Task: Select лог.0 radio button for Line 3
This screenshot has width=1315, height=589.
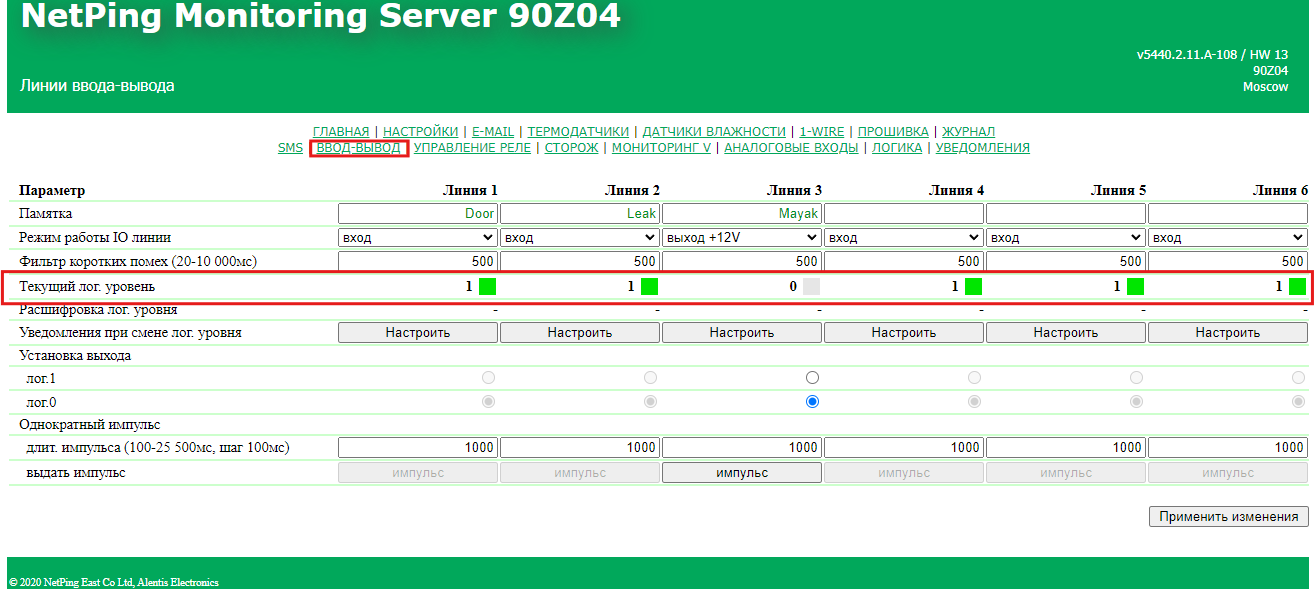Action: 812,402
